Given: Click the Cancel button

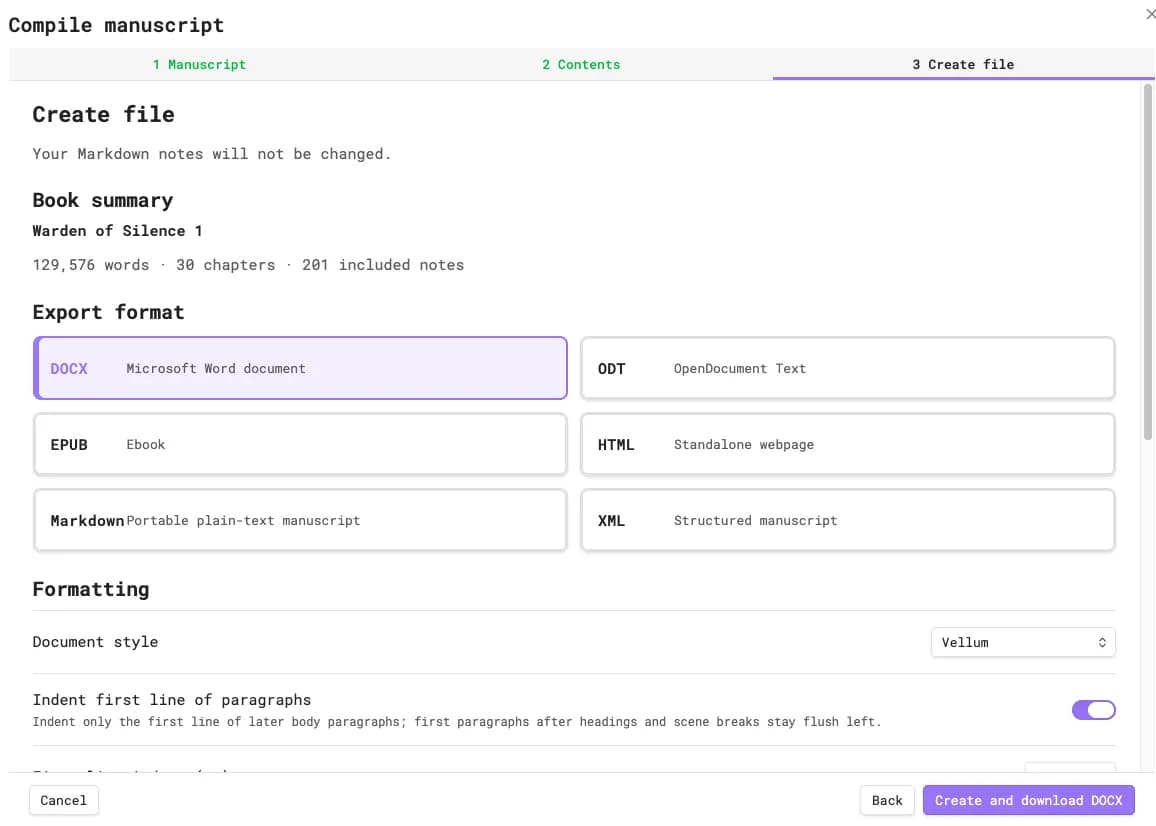Looking at the screenshot, I should click(x=63, y=800).
